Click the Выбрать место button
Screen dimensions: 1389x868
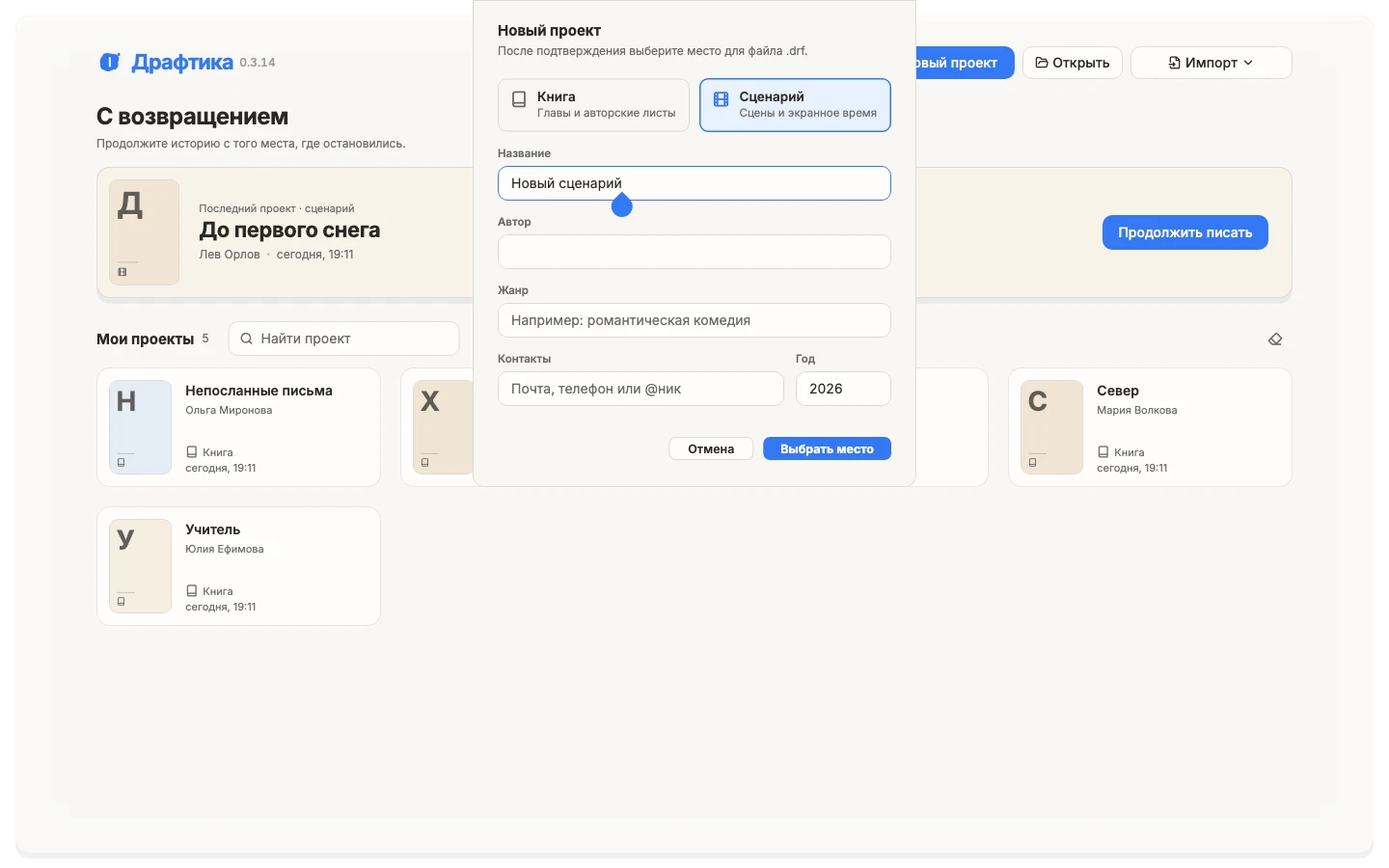pyautogui.click(x=827, y=448)
